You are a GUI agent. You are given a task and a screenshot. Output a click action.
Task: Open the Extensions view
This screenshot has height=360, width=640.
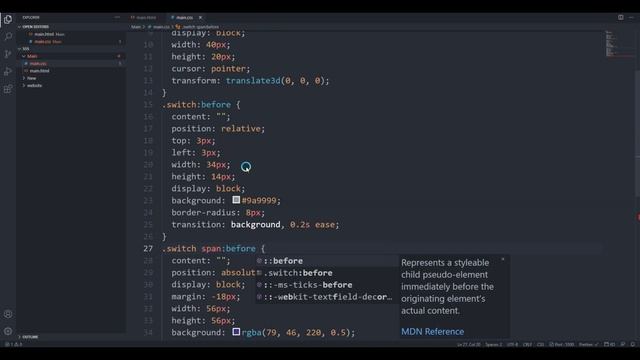click(8, 89)
